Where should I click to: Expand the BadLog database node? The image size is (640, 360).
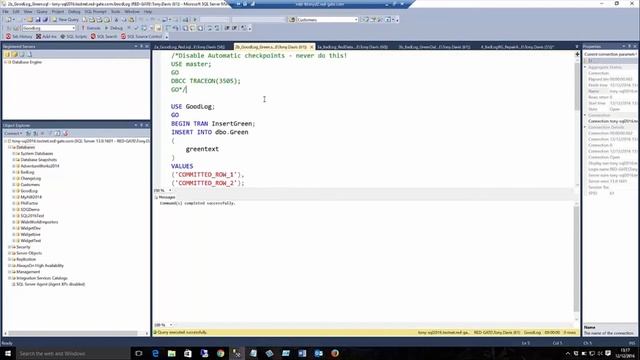[14, 172]
